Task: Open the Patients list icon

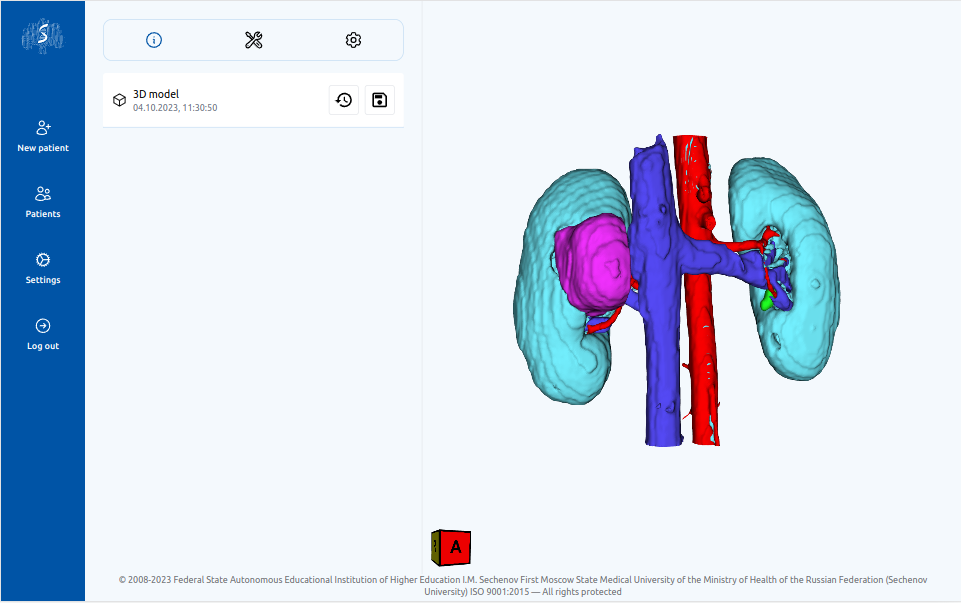Action: [43, 194]
